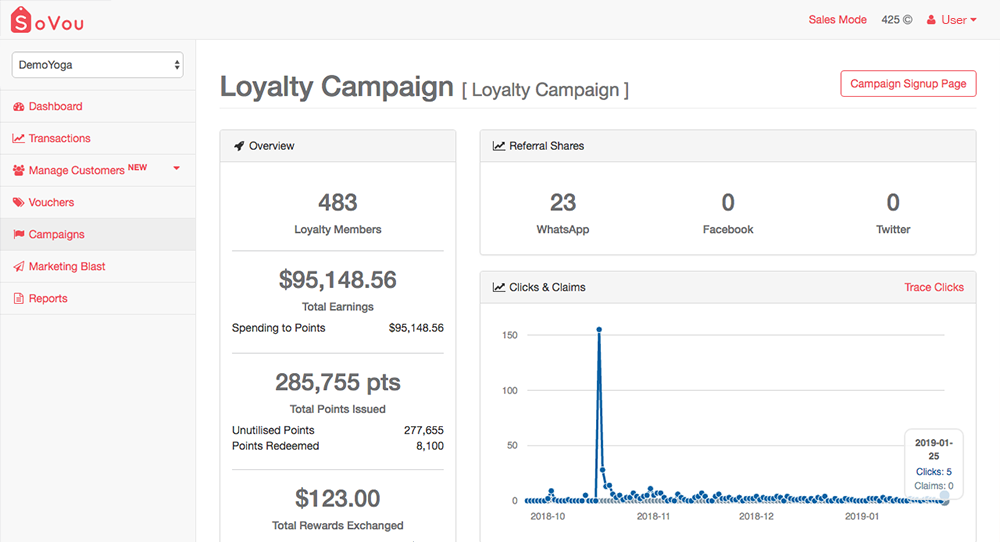The image size is (1000, 542).
Task: Click the 425 credits icon
Action: 908,20
